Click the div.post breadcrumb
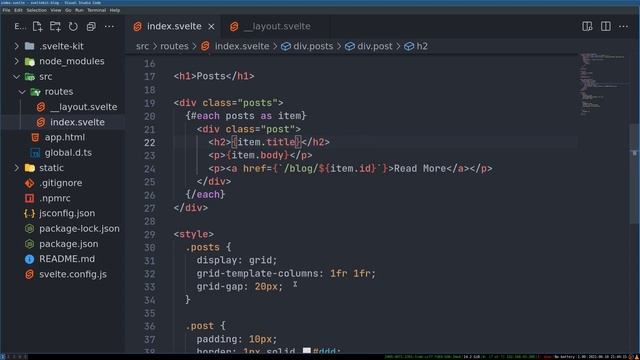The width and height of the screenshot is (640, 360). coord(375,47)
